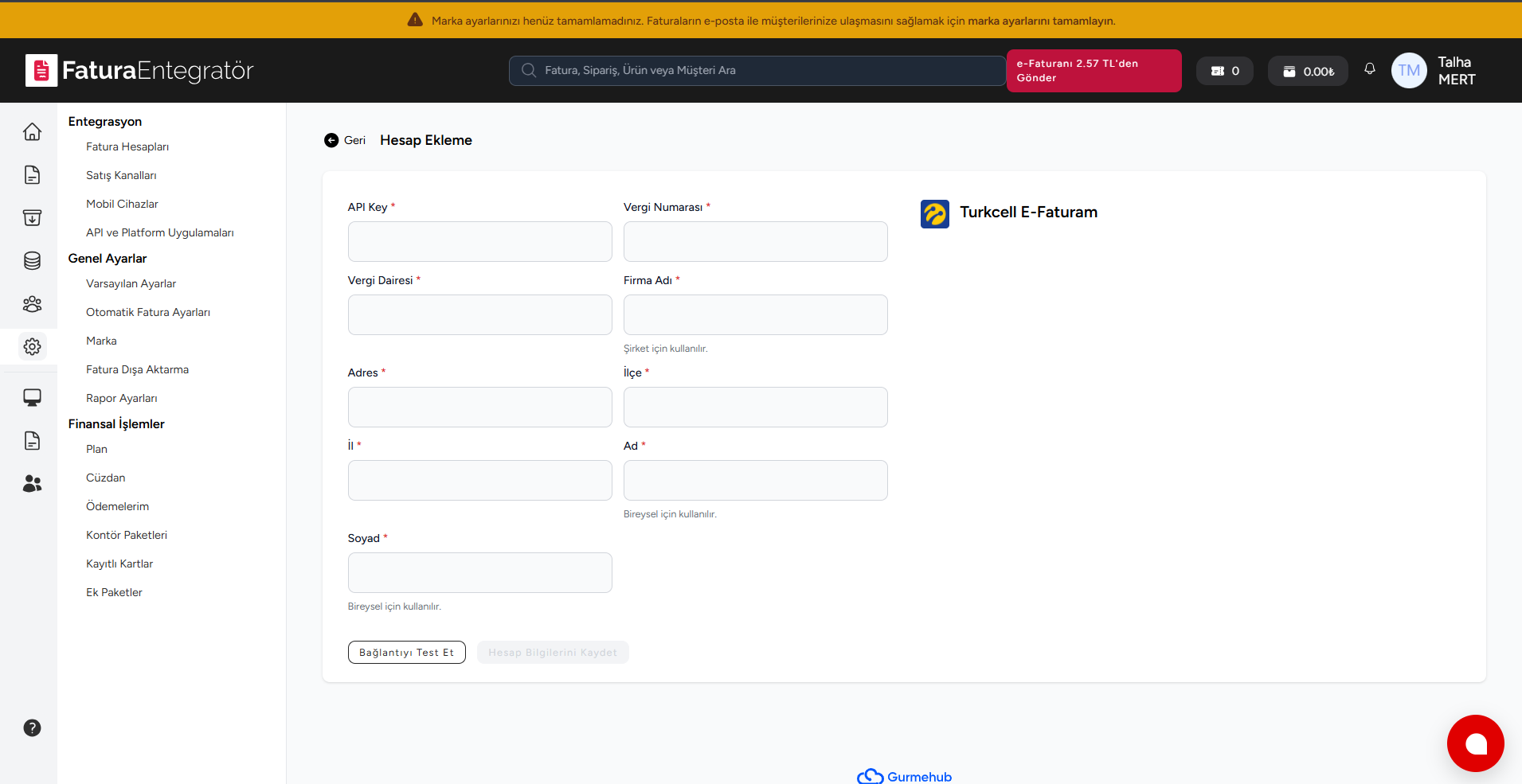The image size is (1522, 784).
Task: Click the back arrow icon next to Geri
Action: (x=331, y=140)
